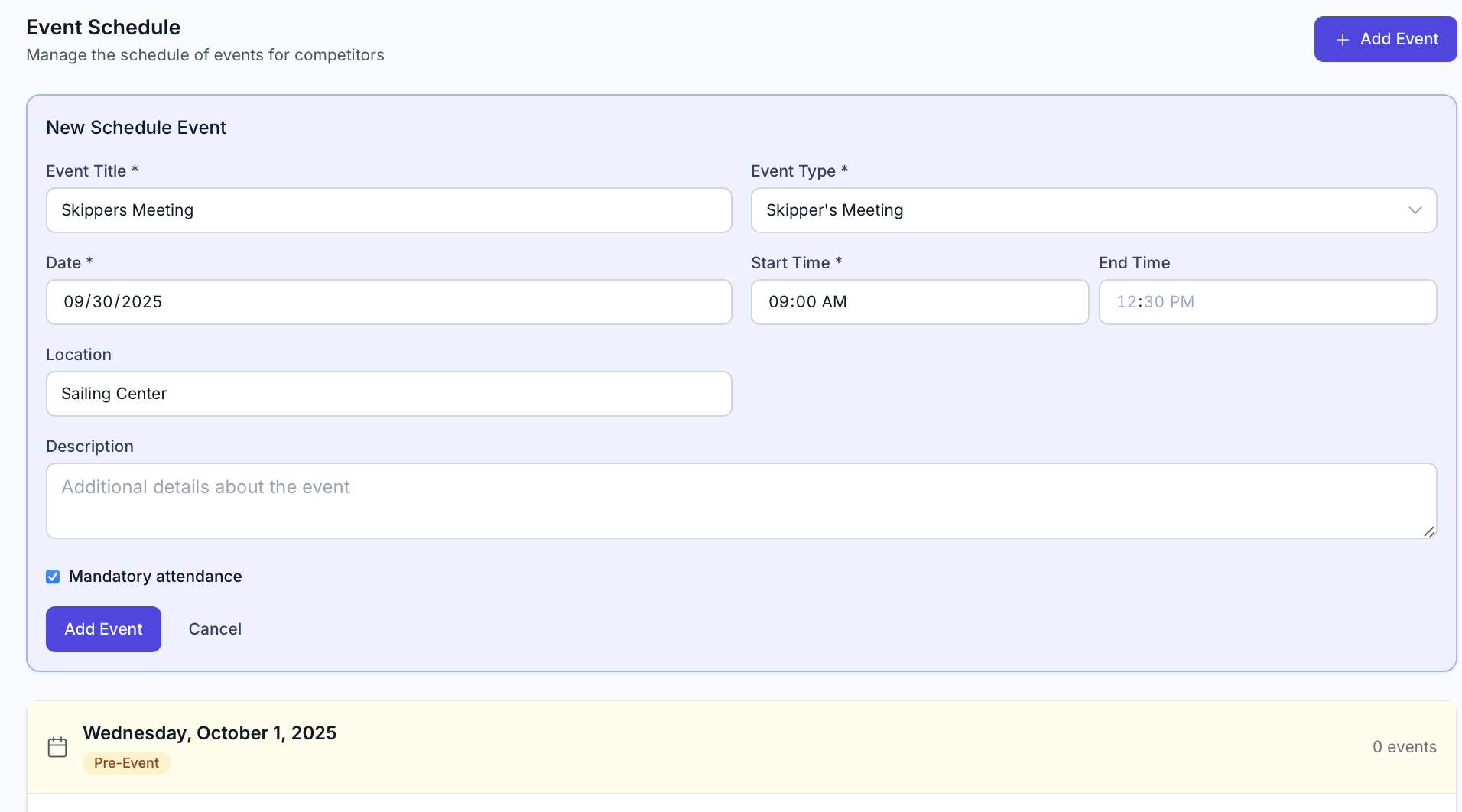The height and width of the screenshot is (812, 1462).
Task: Click the Location field containing Sailing Center
Action: [x=388, y=394]
